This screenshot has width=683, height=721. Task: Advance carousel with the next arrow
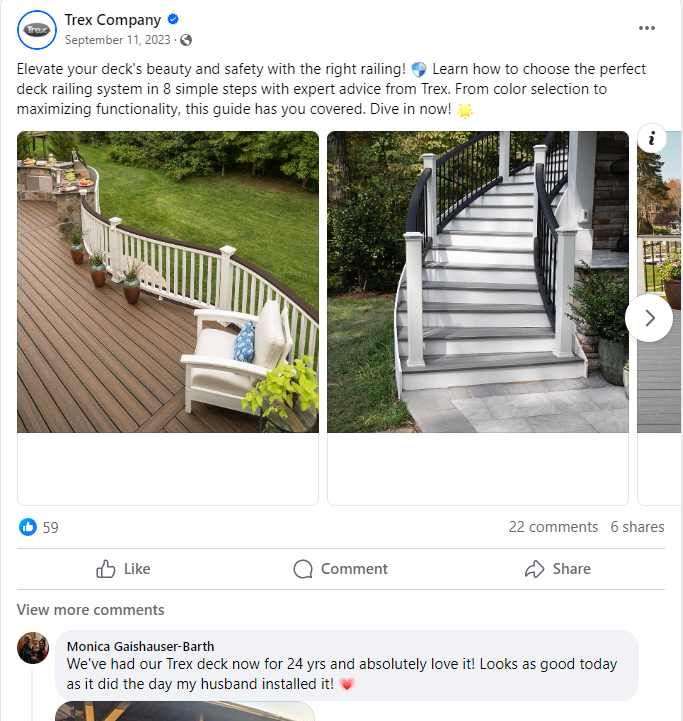[649, 318]
